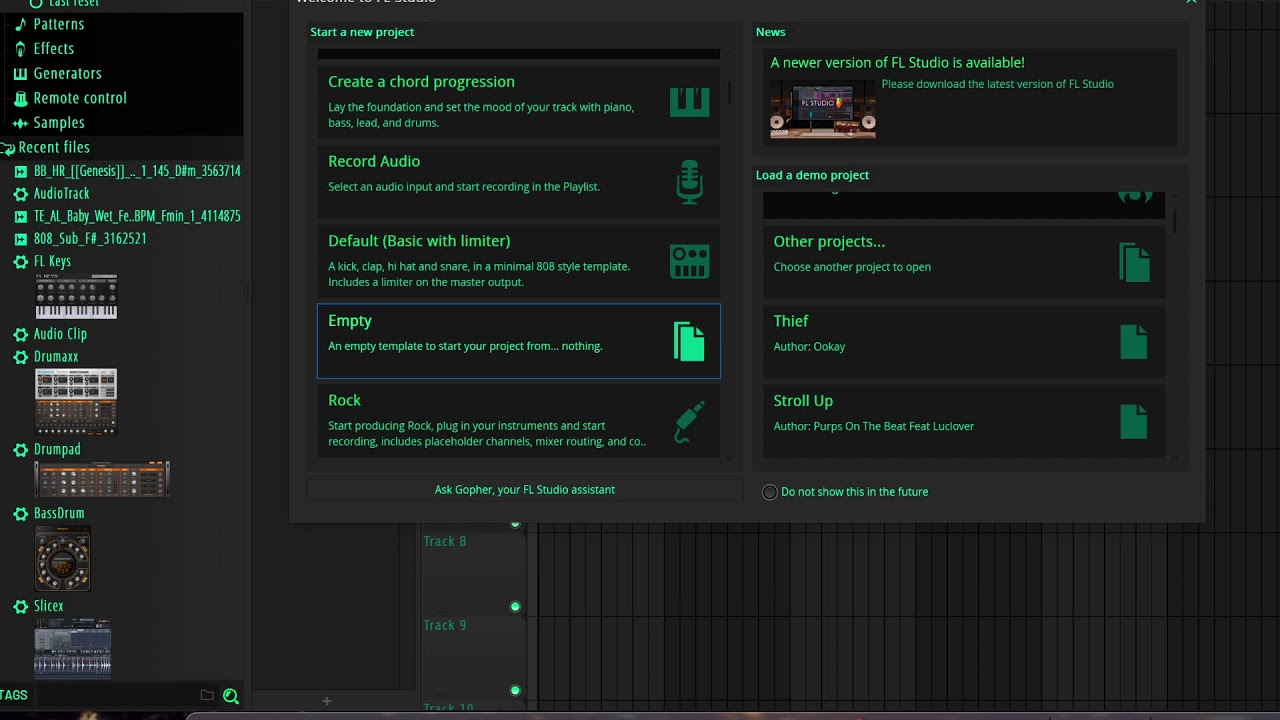Click the gear icon beside Drumaxx
The width and height of the screenshot is (1280, 720).
(20, 357)
